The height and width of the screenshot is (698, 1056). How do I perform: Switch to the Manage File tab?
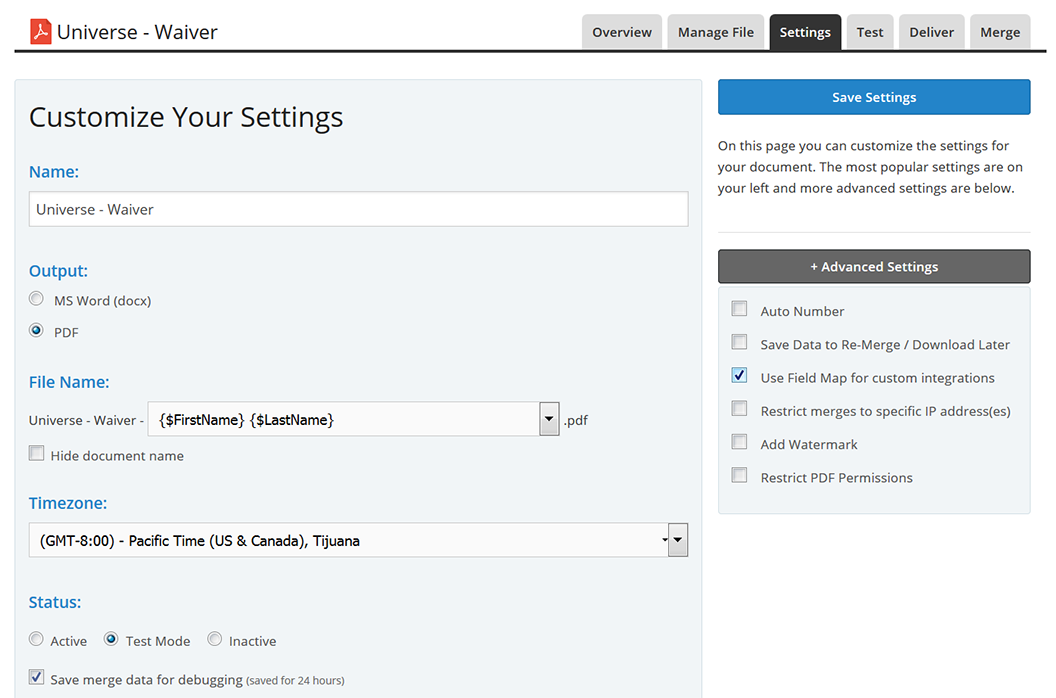click(x=715, y=32)
